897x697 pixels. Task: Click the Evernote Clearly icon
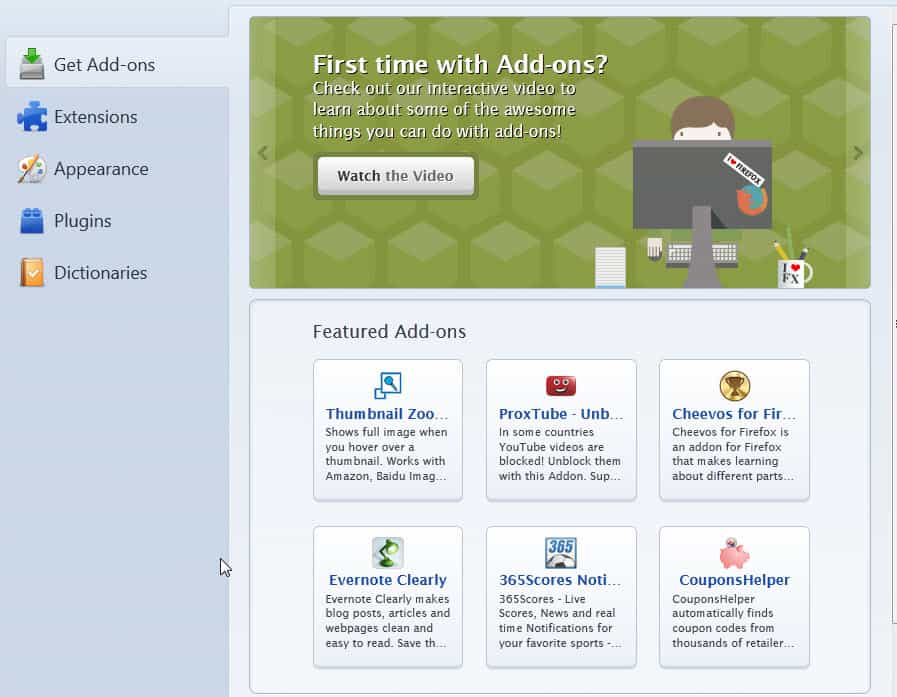(387, 552)
